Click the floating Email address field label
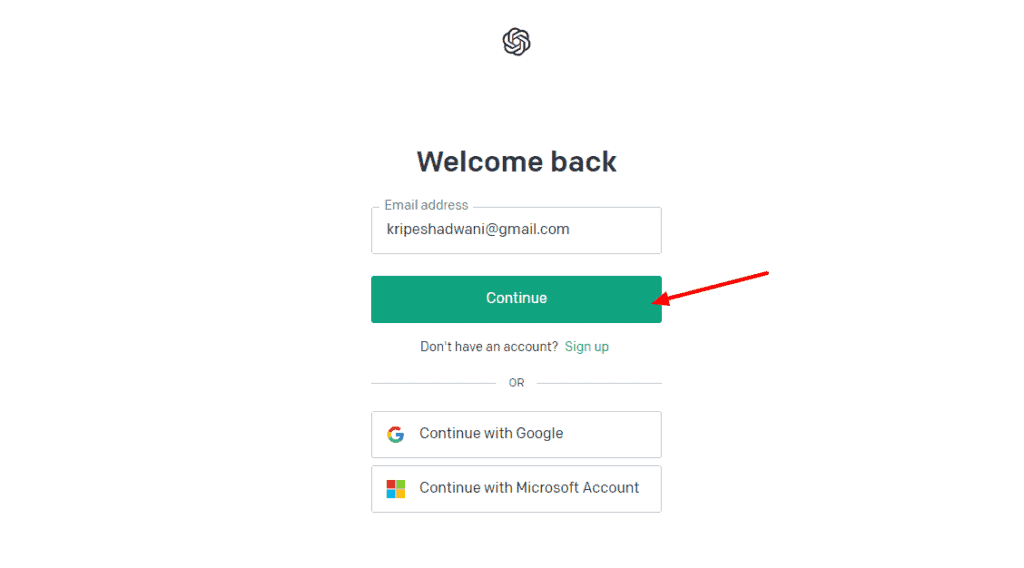This screenshot has width=1024, height=568. coord(426,205)
